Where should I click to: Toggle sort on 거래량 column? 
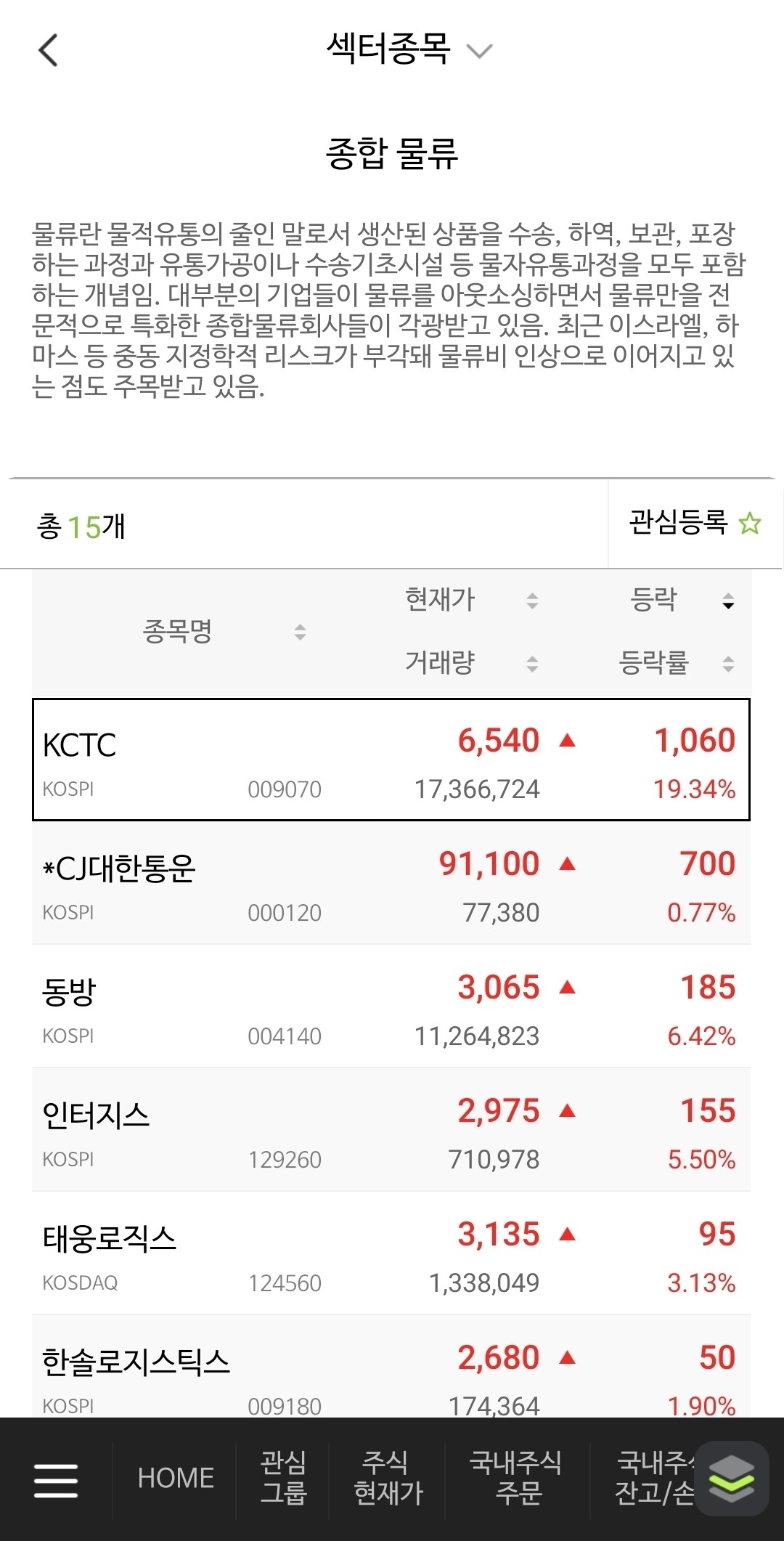pos(532,663)
